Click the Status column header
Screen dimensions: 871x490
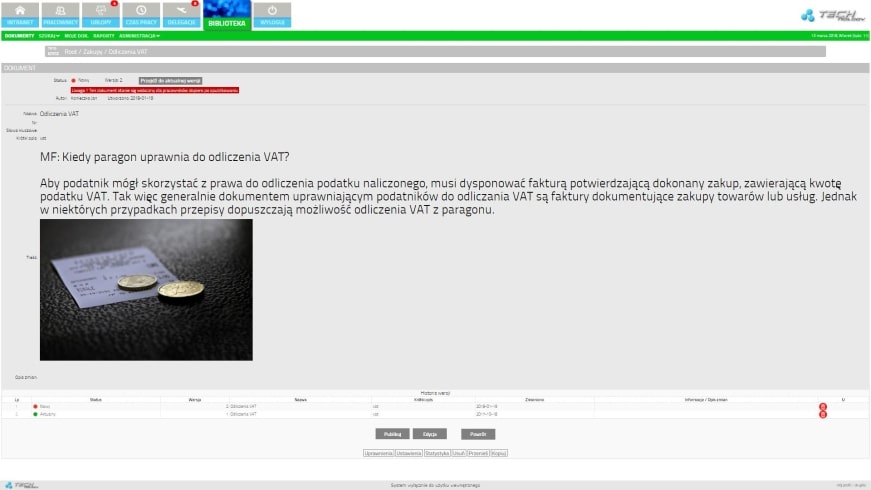point(96,399)
